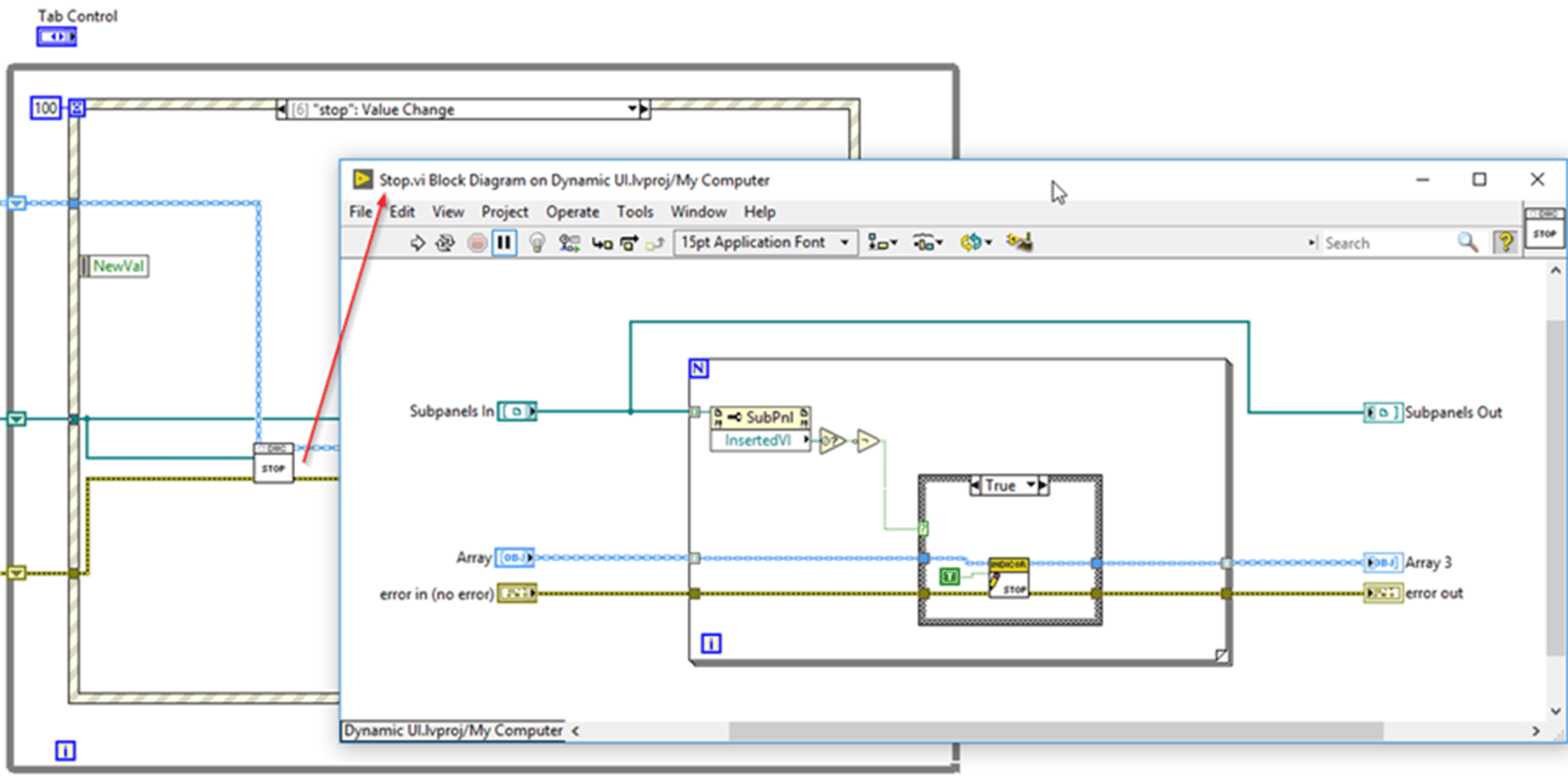Click the Clean Up Diagram icon

click(x=1019, y=242)
